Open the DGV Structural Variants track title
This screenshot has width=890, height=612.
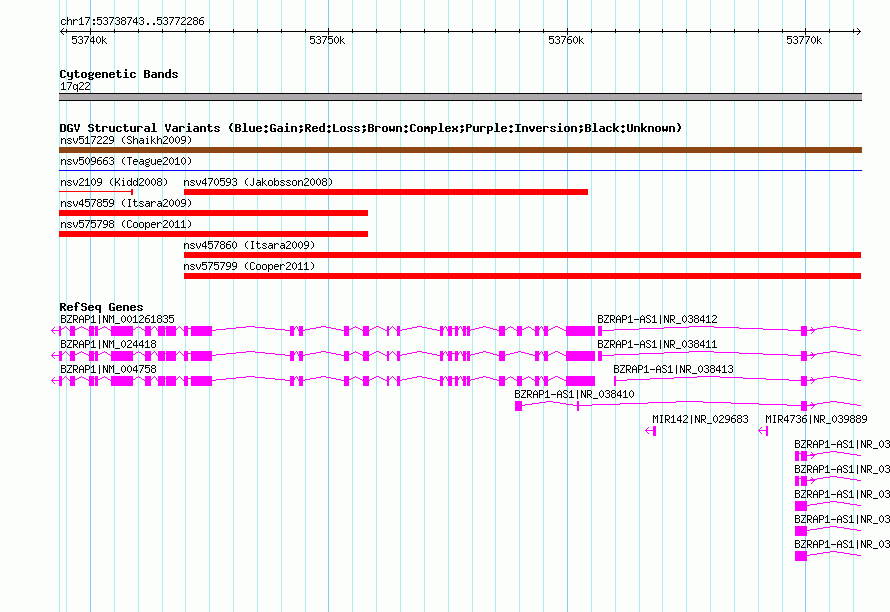coord(371,128)
